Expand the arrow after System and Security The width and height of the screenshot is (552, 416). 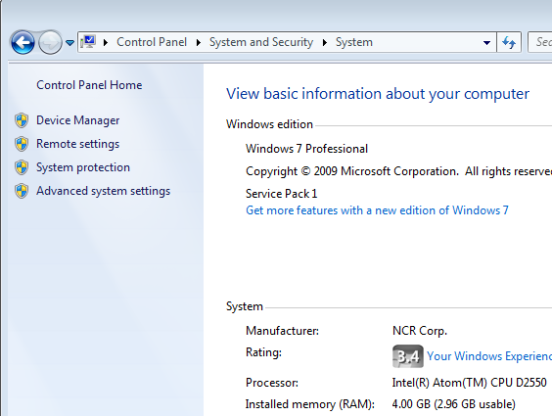click(x=325, y=42)
